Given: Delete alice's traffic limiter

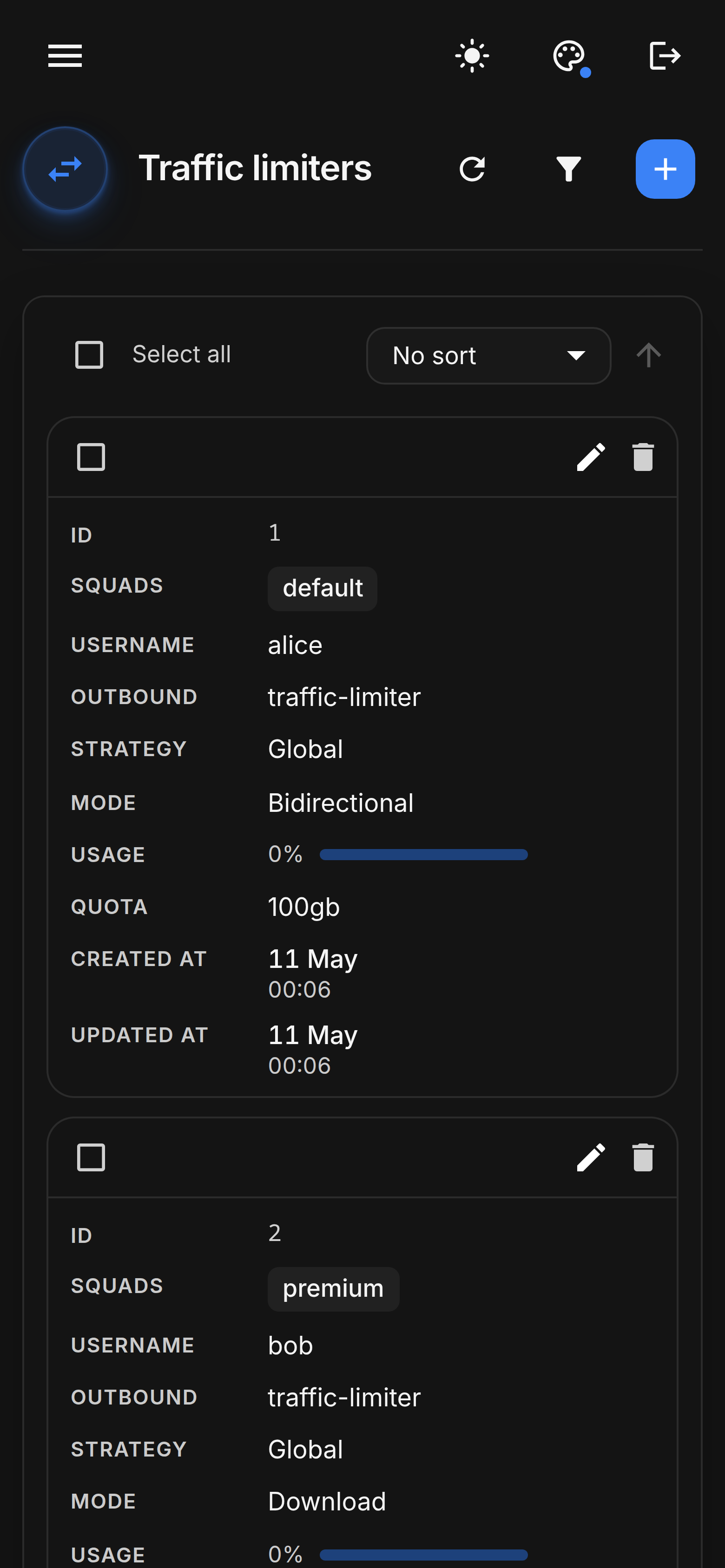Looking at the screenshot, I should point(643,457).
